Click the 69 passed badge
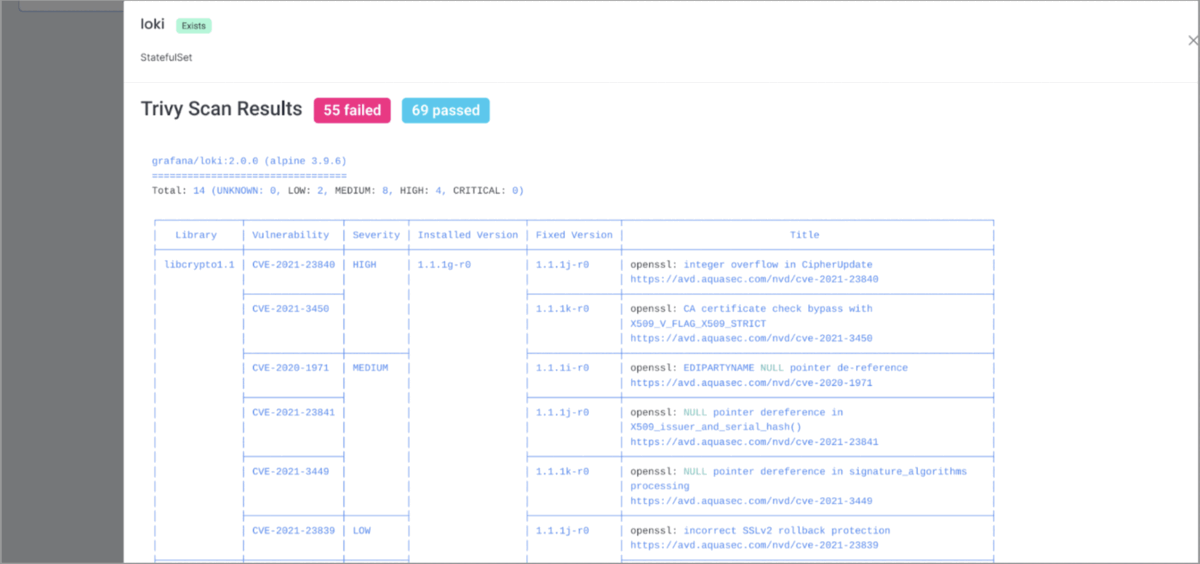 [446, 110]
